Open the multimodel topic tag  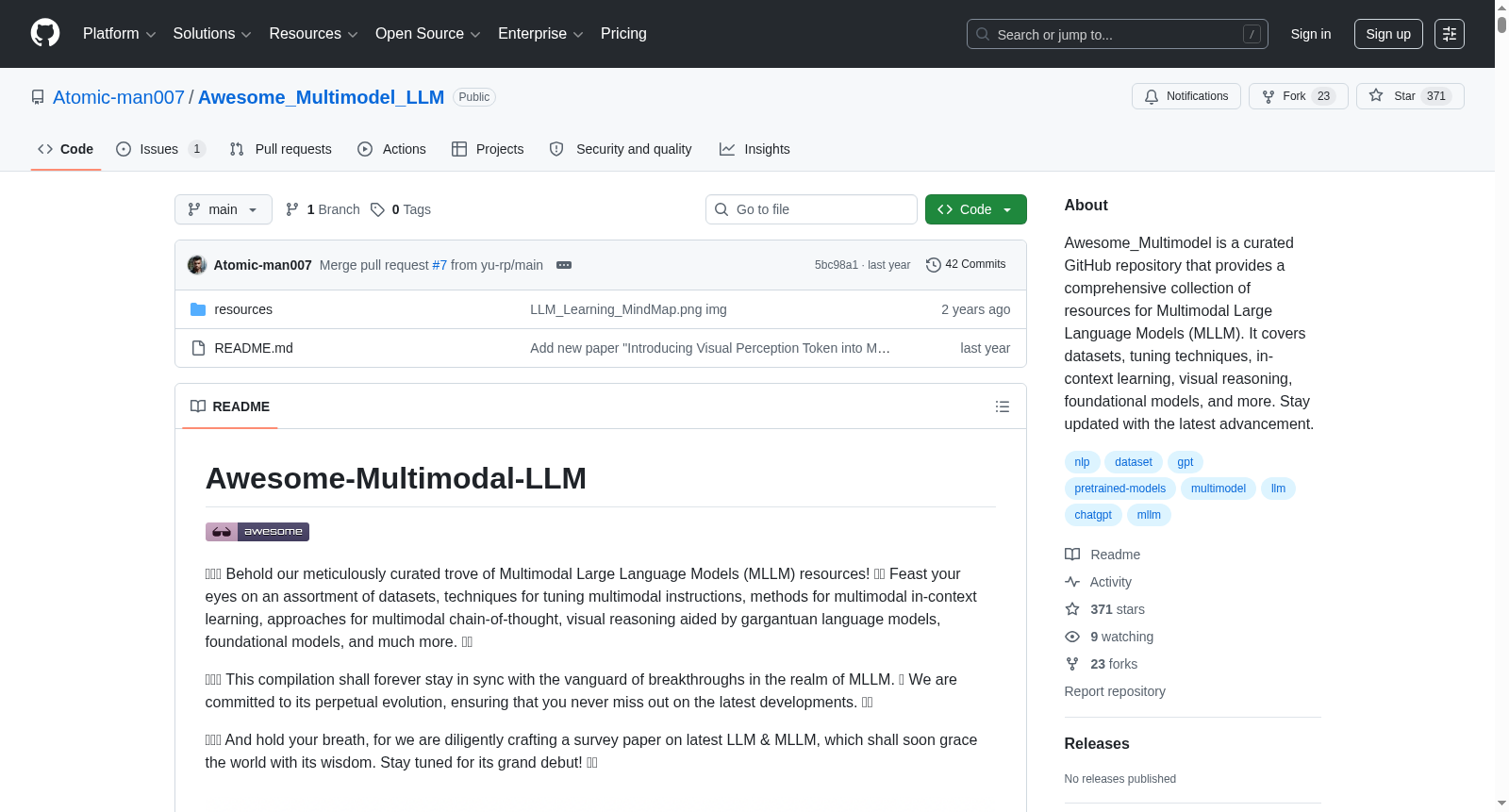[1219, 489]
